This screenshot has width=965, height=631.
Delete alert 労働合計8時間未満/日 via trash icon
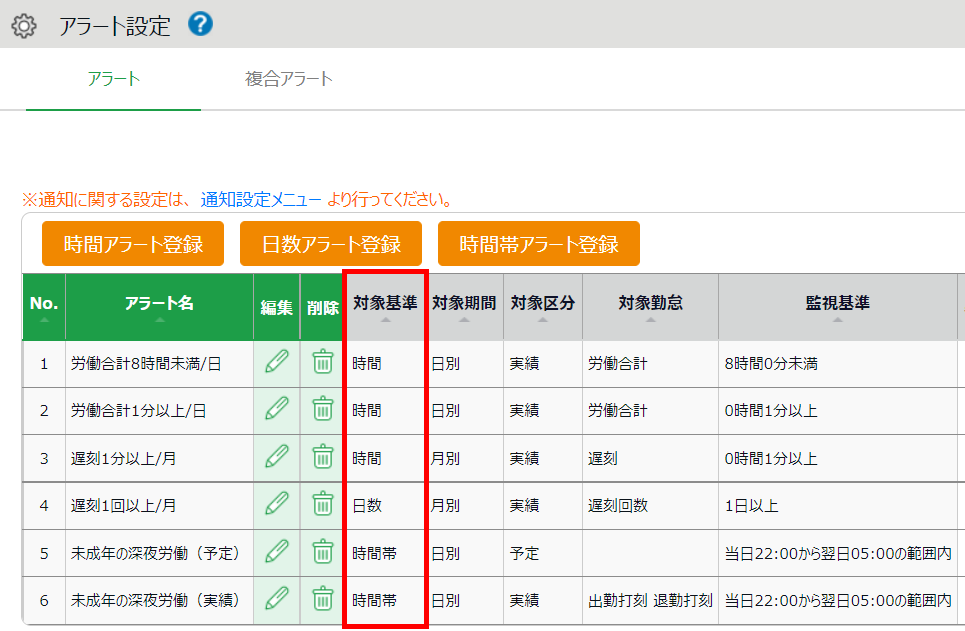click(x=322, y=361)
